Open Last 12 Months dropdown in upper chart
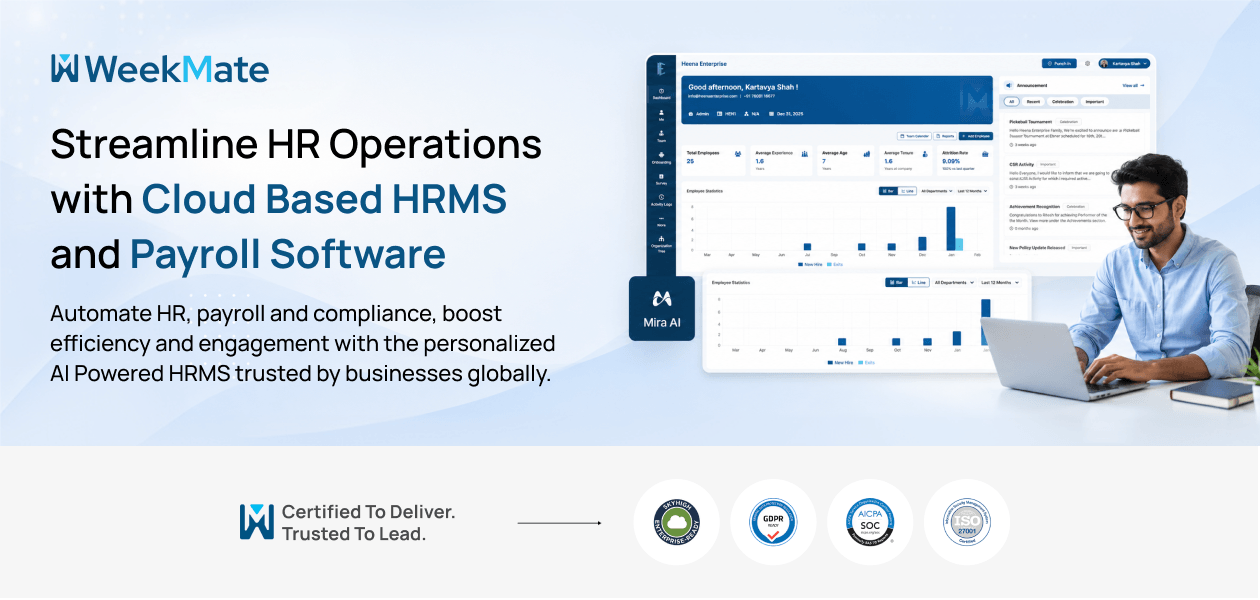Image resolution: width=1260 pixels, height=600 pixels. click(x=972, y=191)
